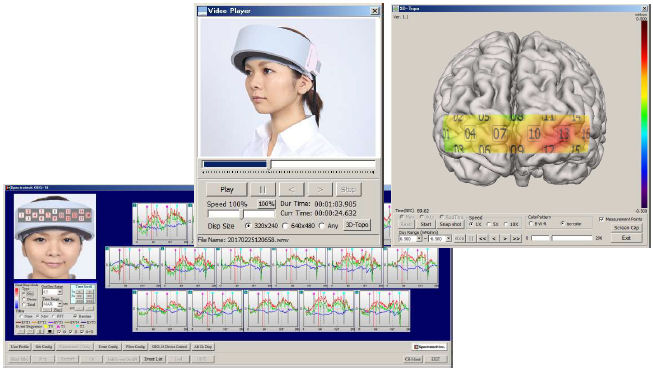Click the single step > button in 3D-Topo

click(505, 239)
